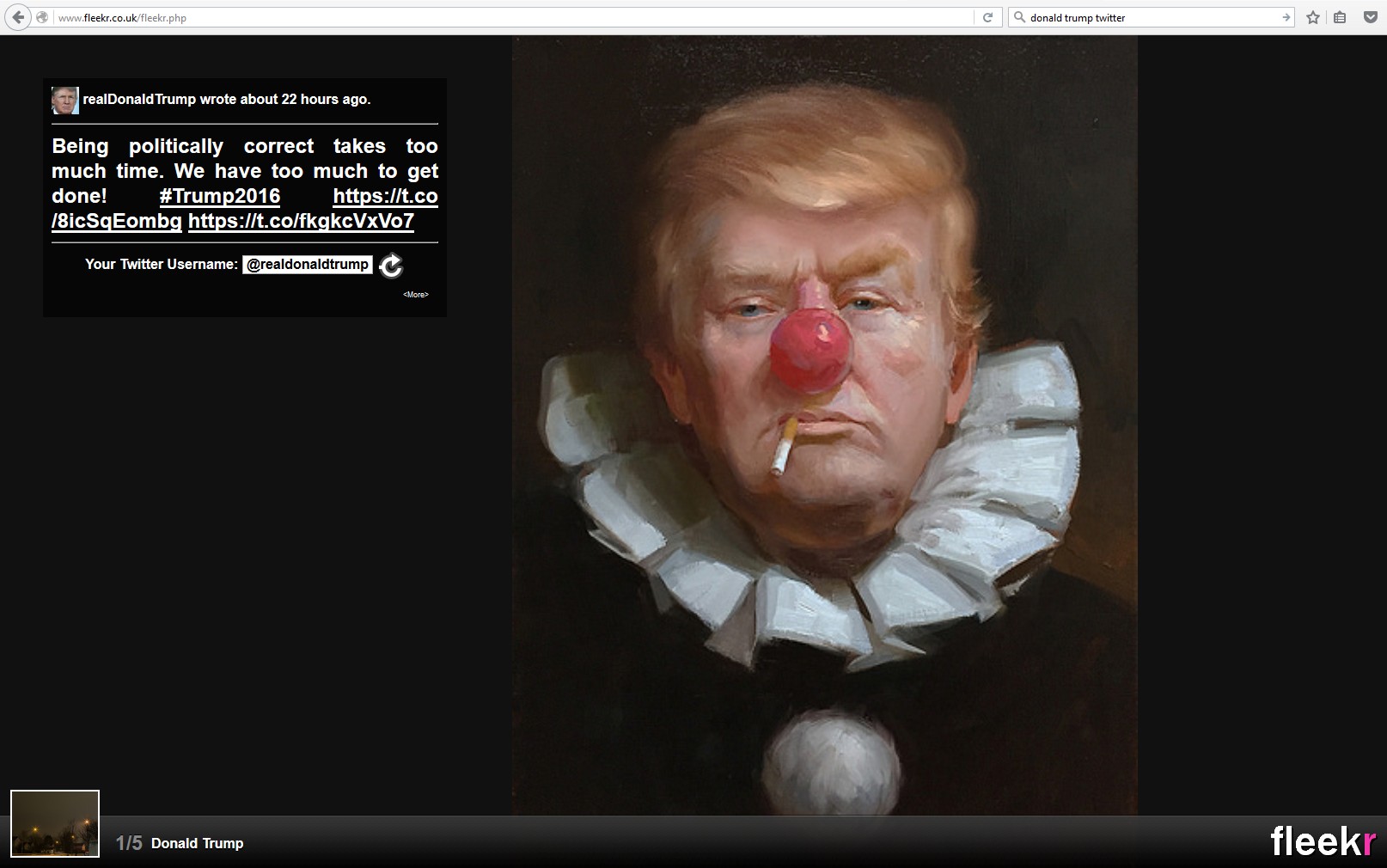The height and width of the screenshot is (868, 1387).
Task: Click the browser back arrow button
Action: coord(18,17)
